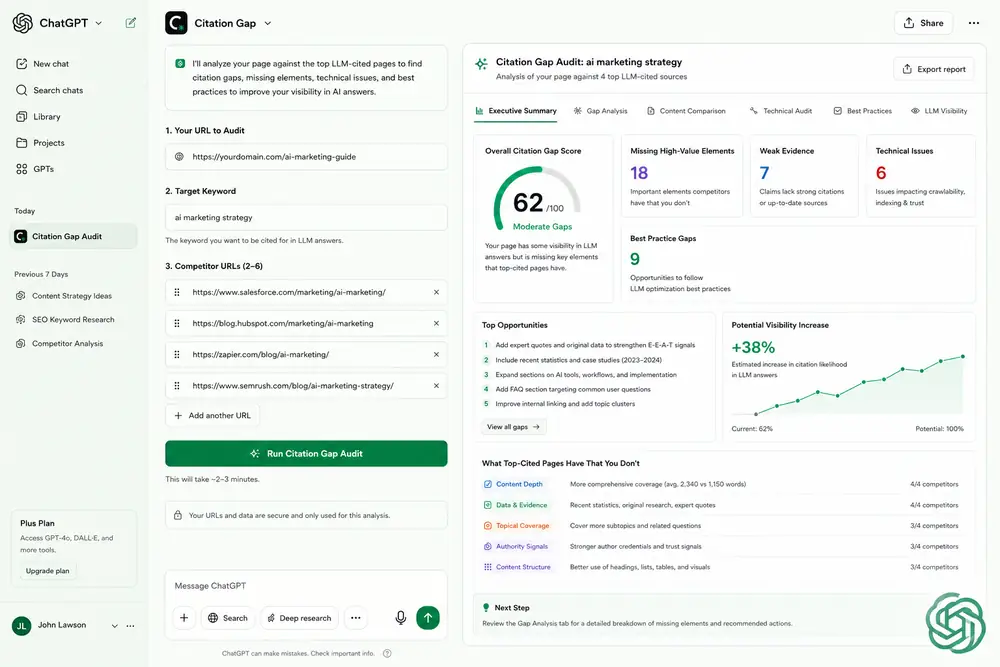Click the green send arrow button
Image resolution: width=1000 pixels, height=667 pixels.
tap(428, 617)
